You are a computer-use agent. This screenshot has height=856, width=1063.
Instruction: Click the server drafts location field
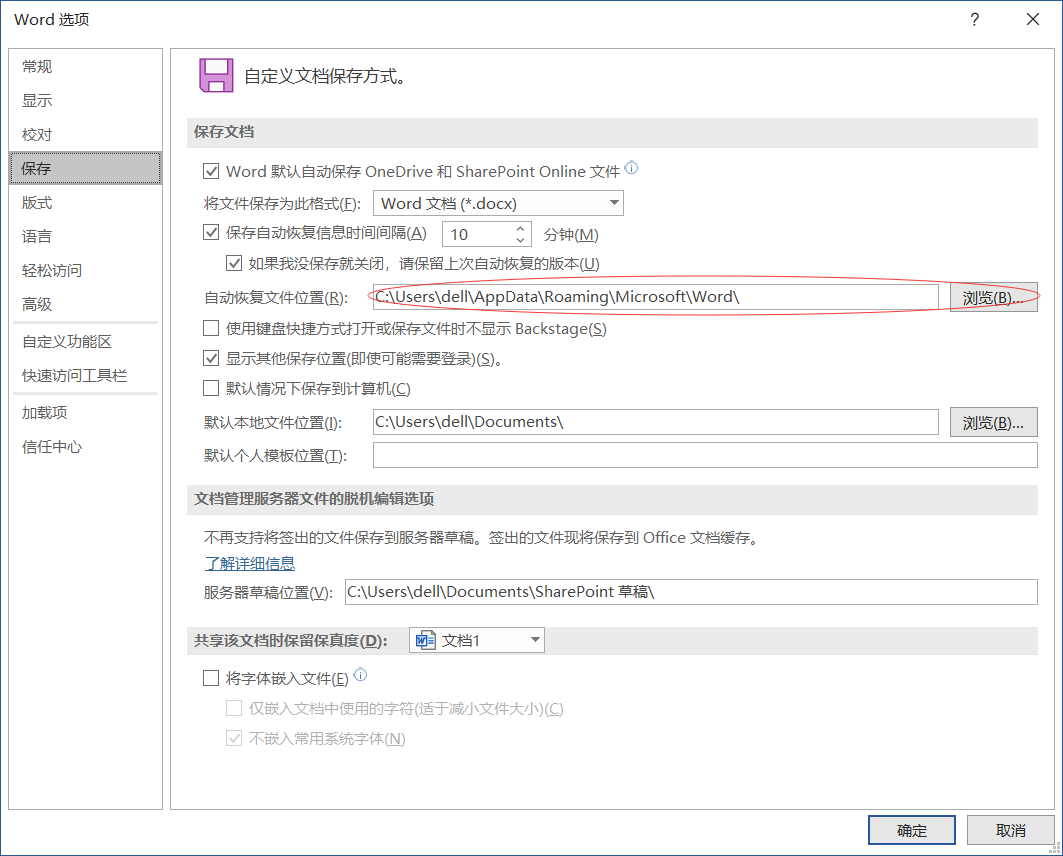[691, 592]
